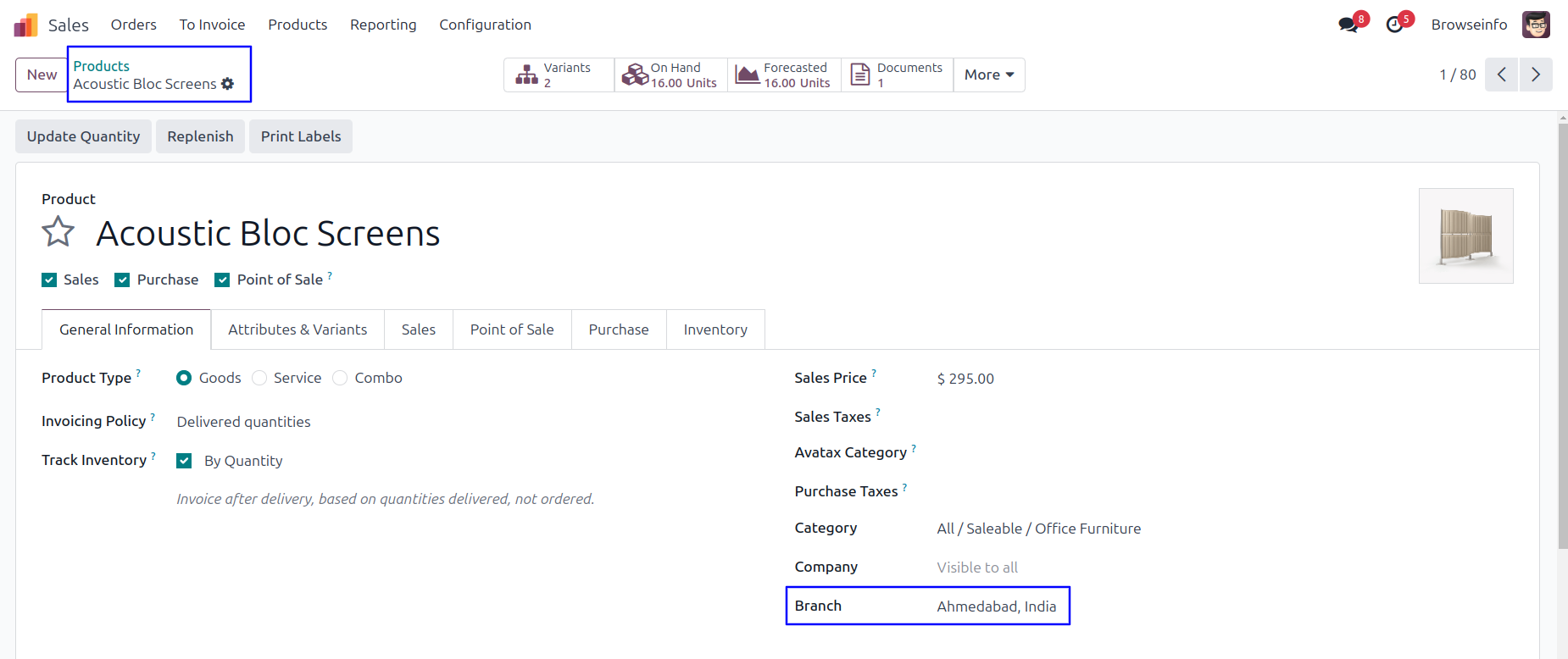Open the Inventory tab
Image resolution: width=1568 pixels, height=659 pixels.
click(x=715, y=329)
